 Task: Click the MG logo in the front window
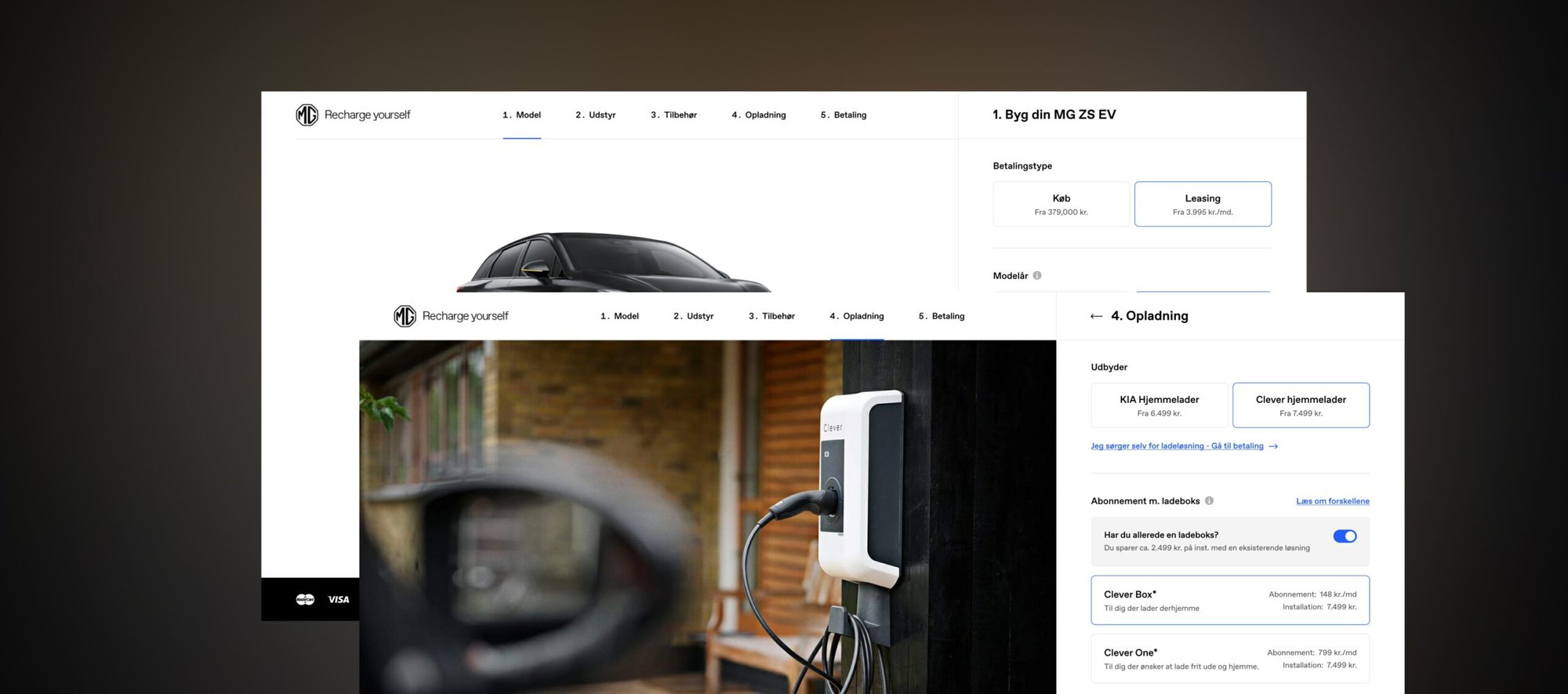tap(405, 316)
